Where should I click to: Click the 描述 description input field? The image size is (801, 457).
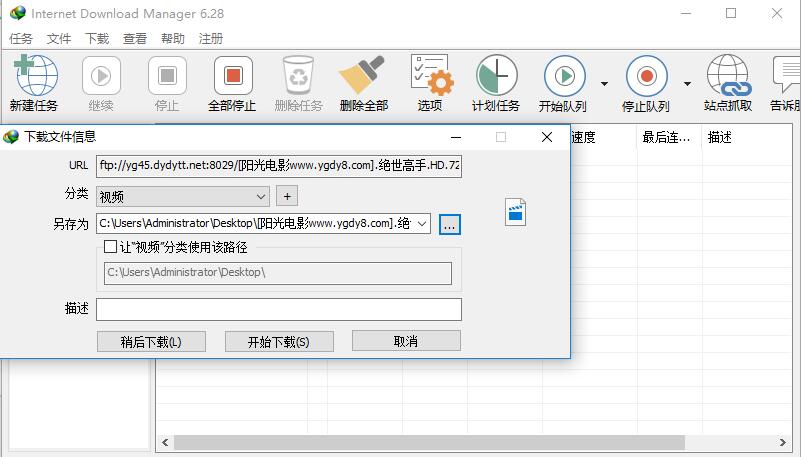pos(279,309)
